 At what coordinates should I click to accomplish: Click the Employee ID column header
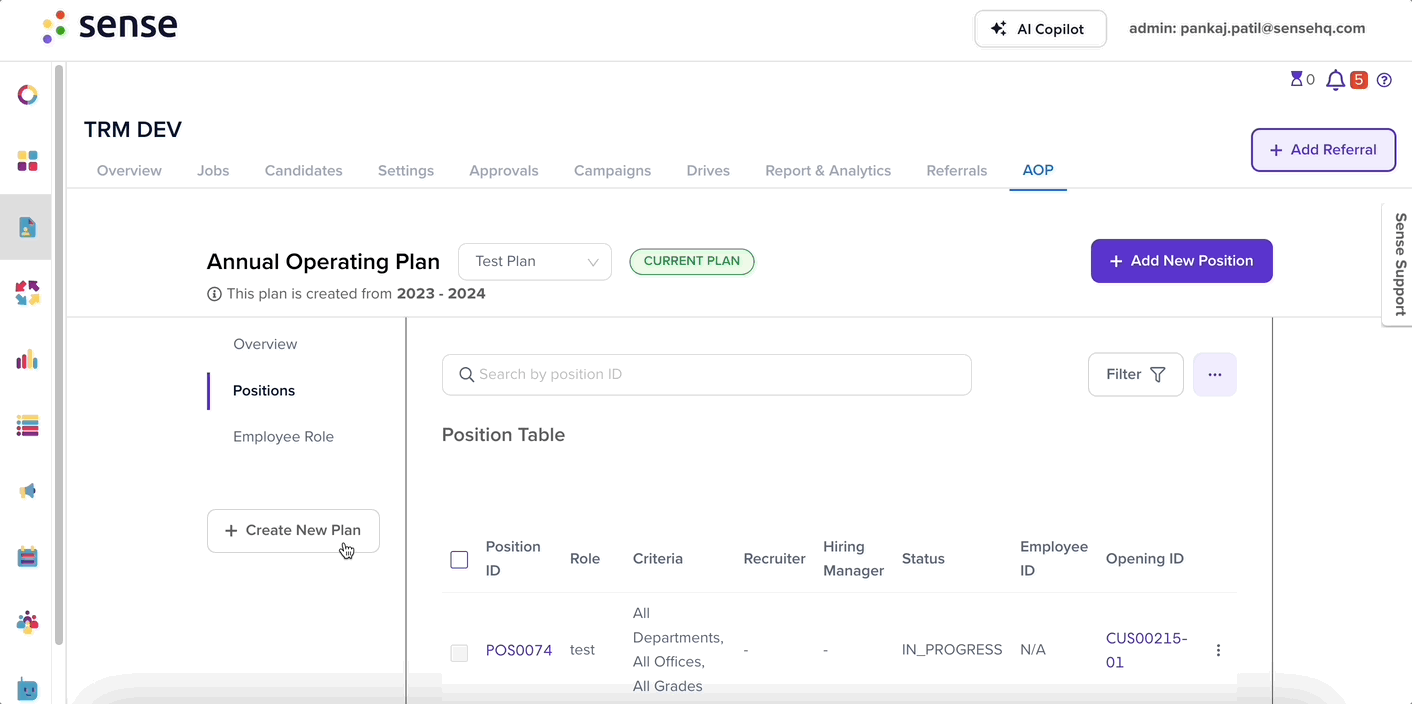pyautogui.click(x=1054, y=559)
